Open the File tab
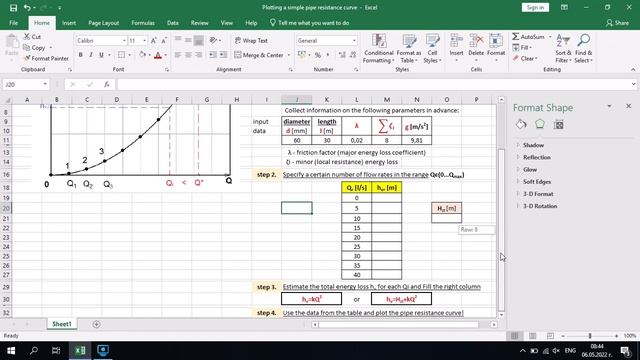 pyautogui.click(x=13, y=23)
